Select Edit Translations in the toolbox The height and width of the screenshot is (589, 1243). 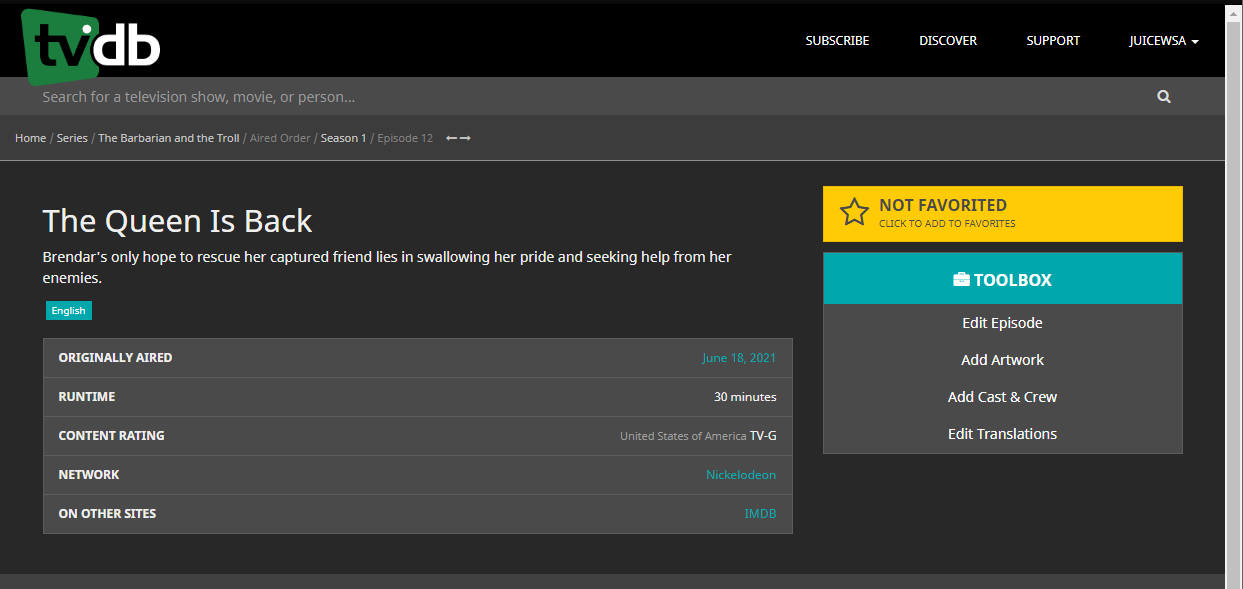[1002, 434]
